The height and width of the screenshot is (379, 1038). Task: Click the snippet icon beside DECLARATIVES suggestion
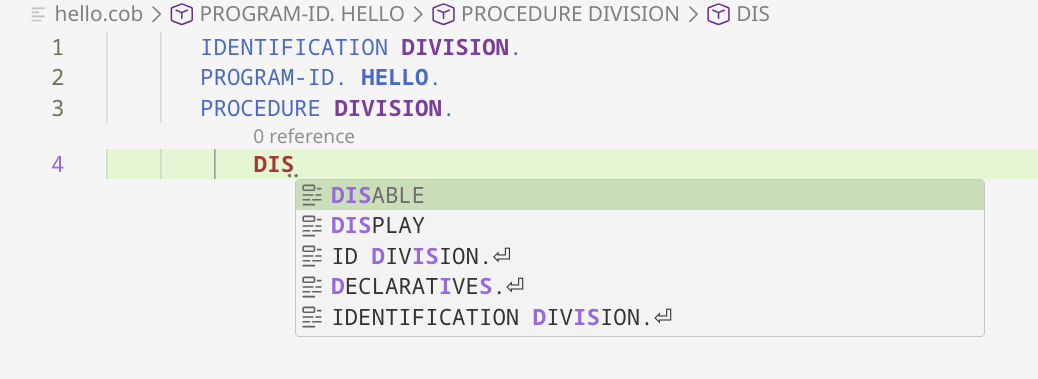[312, 286]
